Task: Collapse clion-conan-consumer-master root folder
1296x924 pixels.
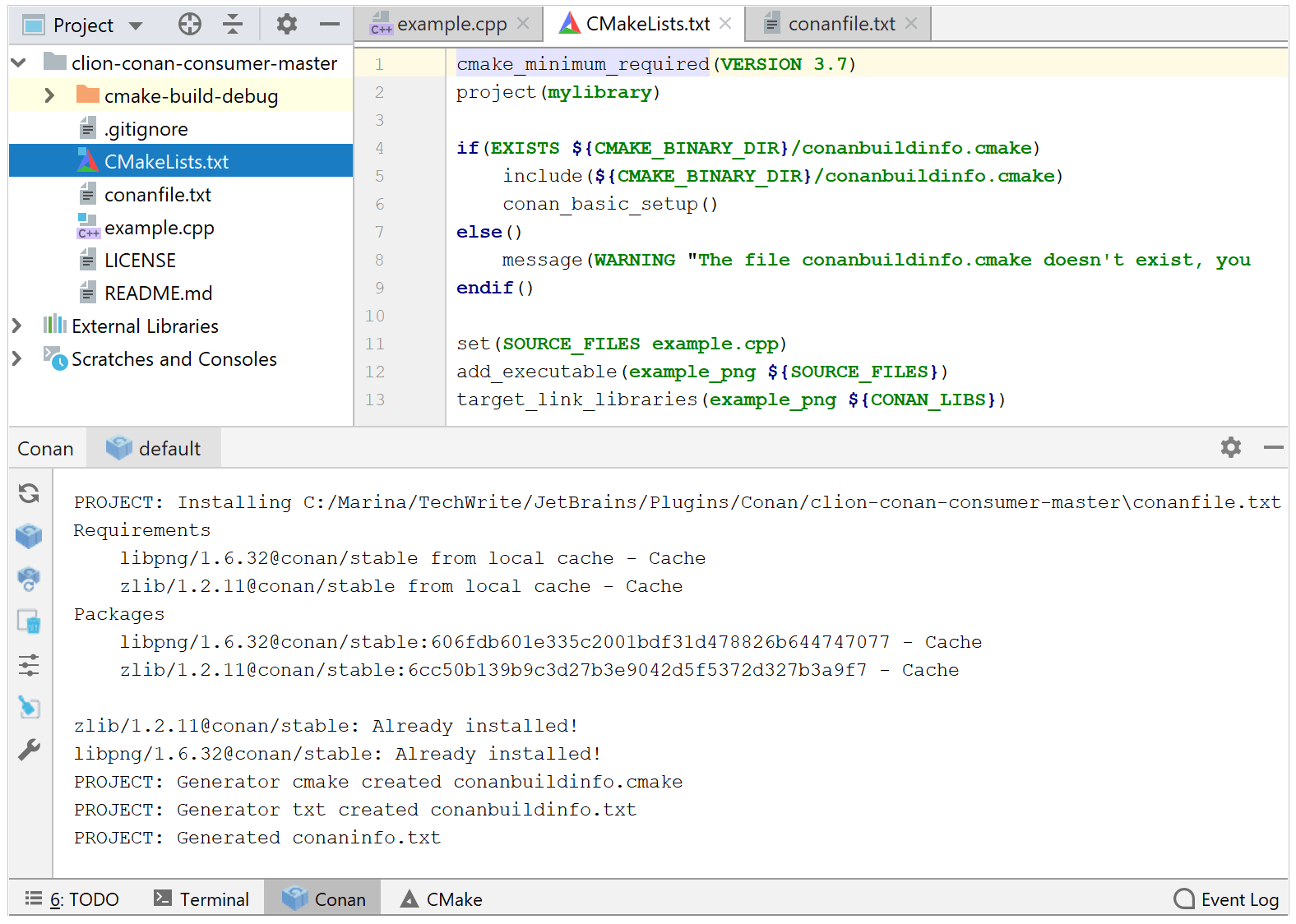Action: [19, 62]
